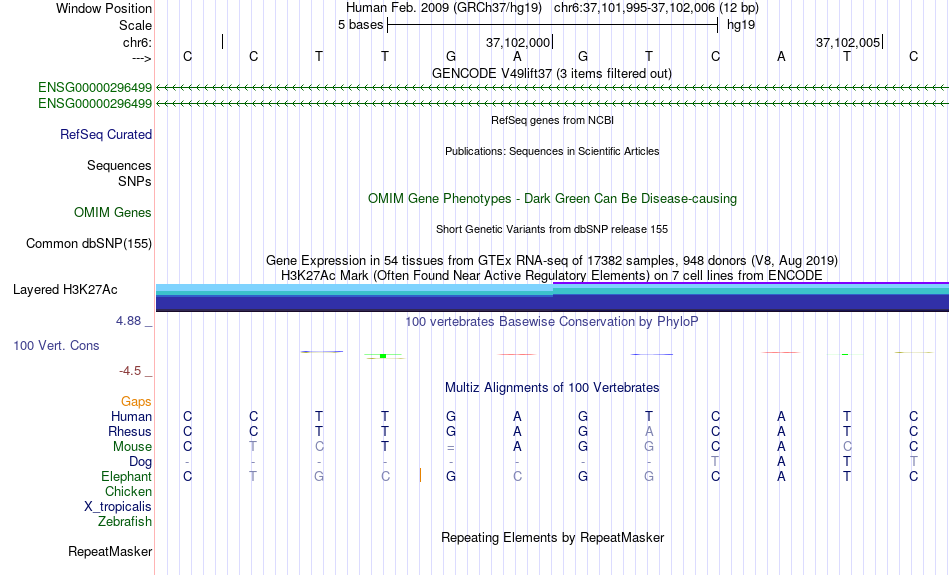The image size is (950, 575).
Task: Click Publications: Sequences in Scientific Articles title
Action: point(552,151)
